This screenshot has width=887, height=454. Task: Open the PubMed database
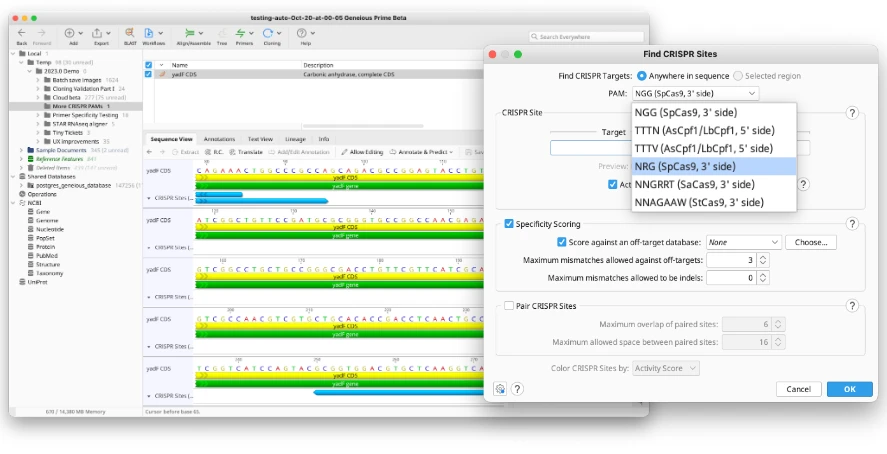coord(47,256)
